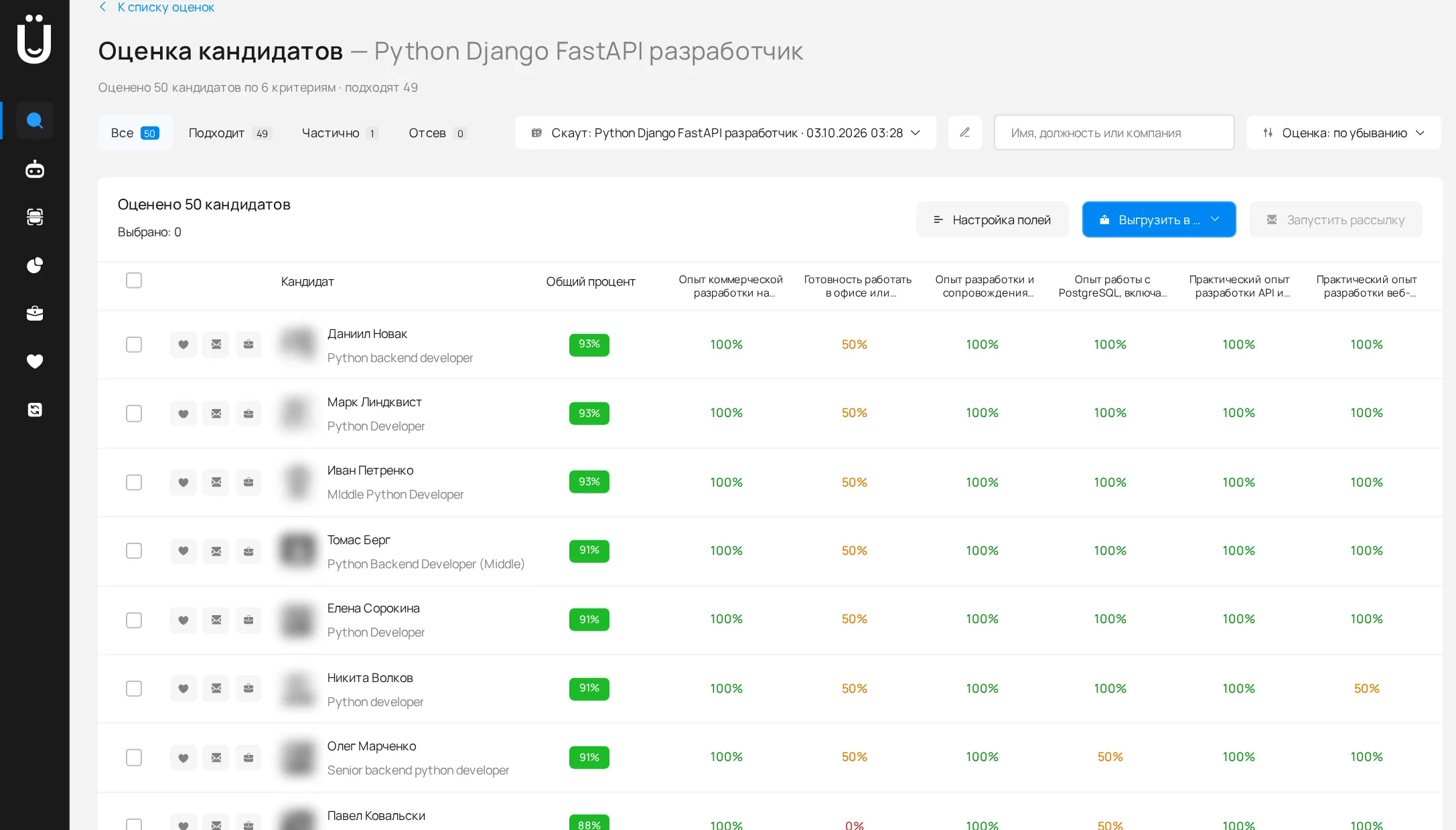The width and height of the screenshot is (1456, 830).
Task: Click the orange 50% in Никита Волков's last column
Action: [x=1366, y=688]
